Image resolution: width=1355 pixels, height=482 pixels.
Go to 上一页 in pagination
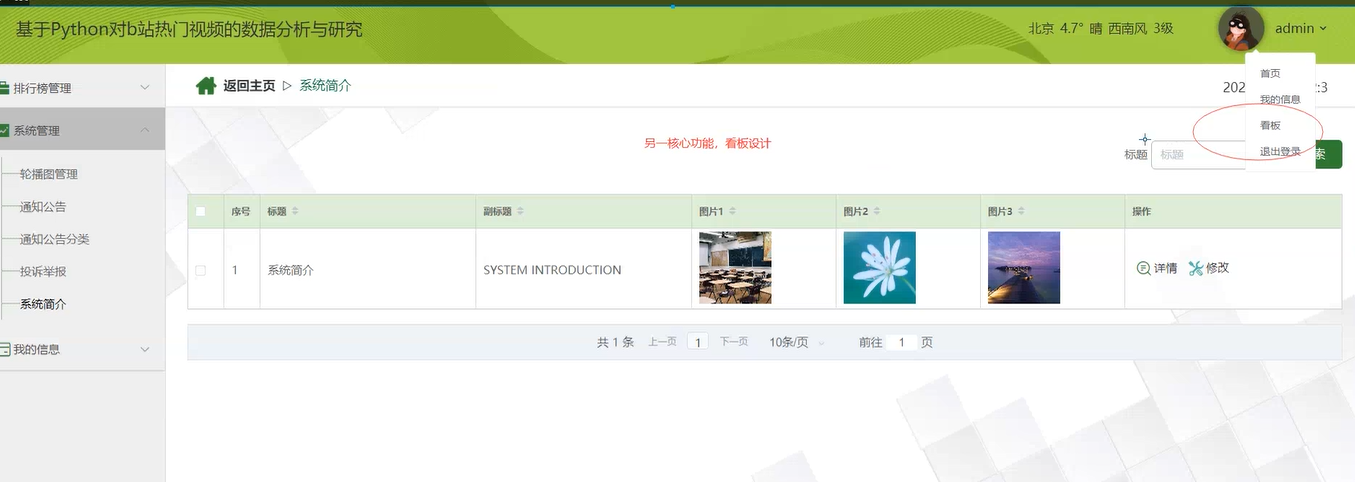(x=662, y=342)
